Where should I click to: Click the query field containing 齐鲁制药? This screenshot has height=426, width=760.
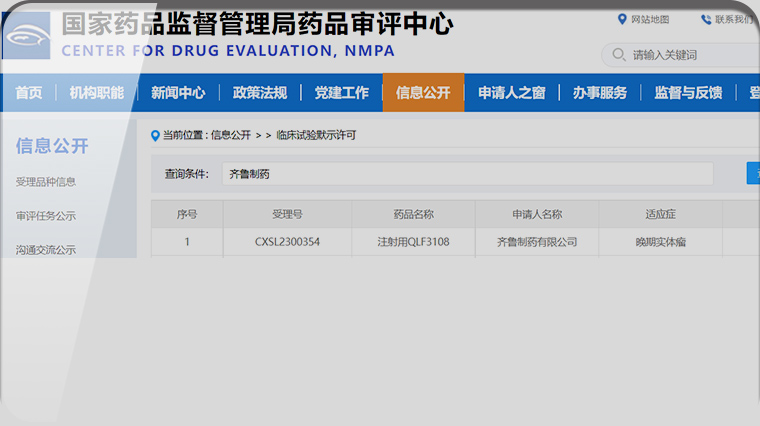(468, 174)
